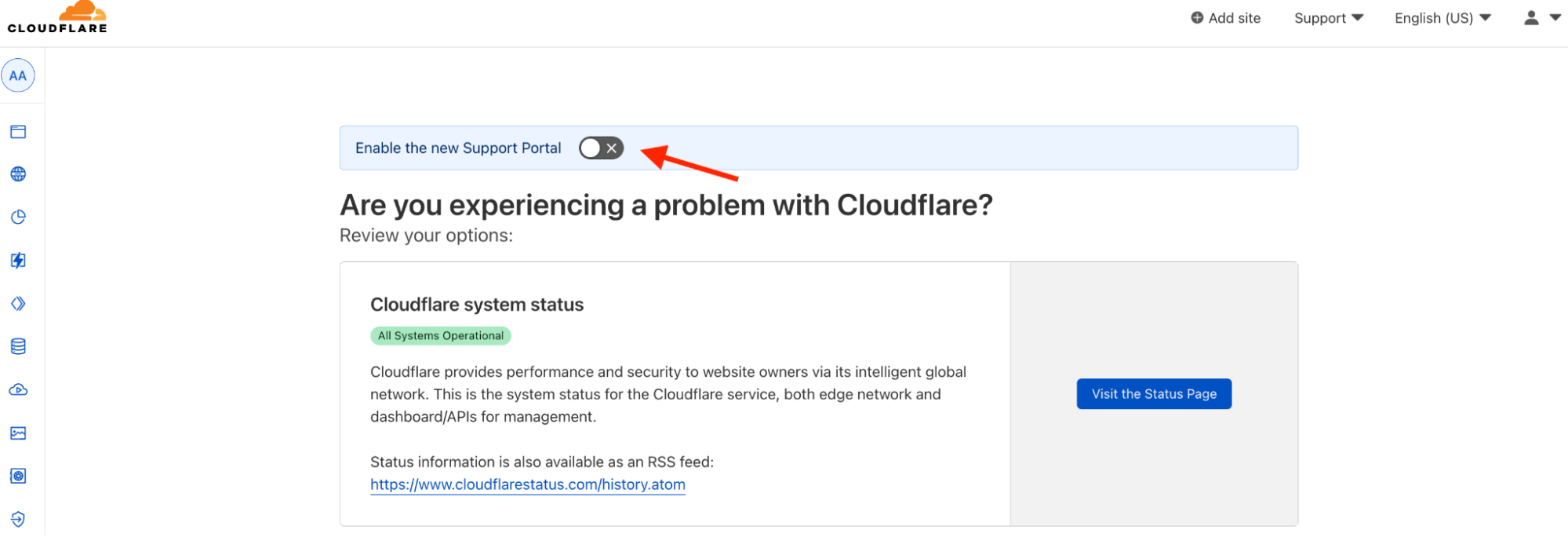Open the Workers diamond-arrows icon

18,304
